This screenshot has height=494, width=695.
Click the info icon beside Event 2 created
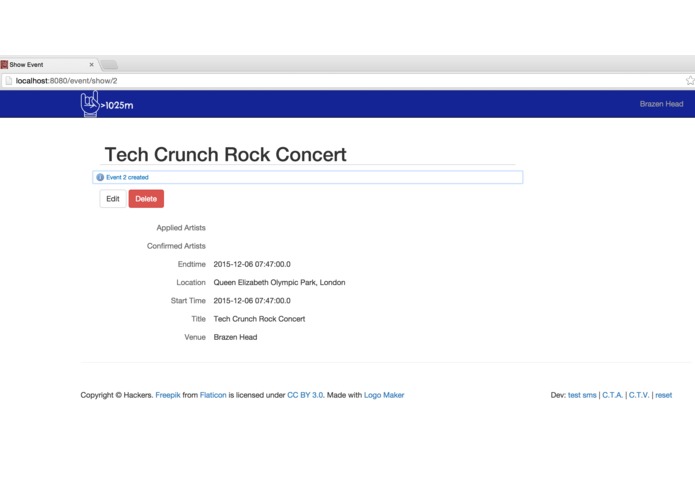100,177
